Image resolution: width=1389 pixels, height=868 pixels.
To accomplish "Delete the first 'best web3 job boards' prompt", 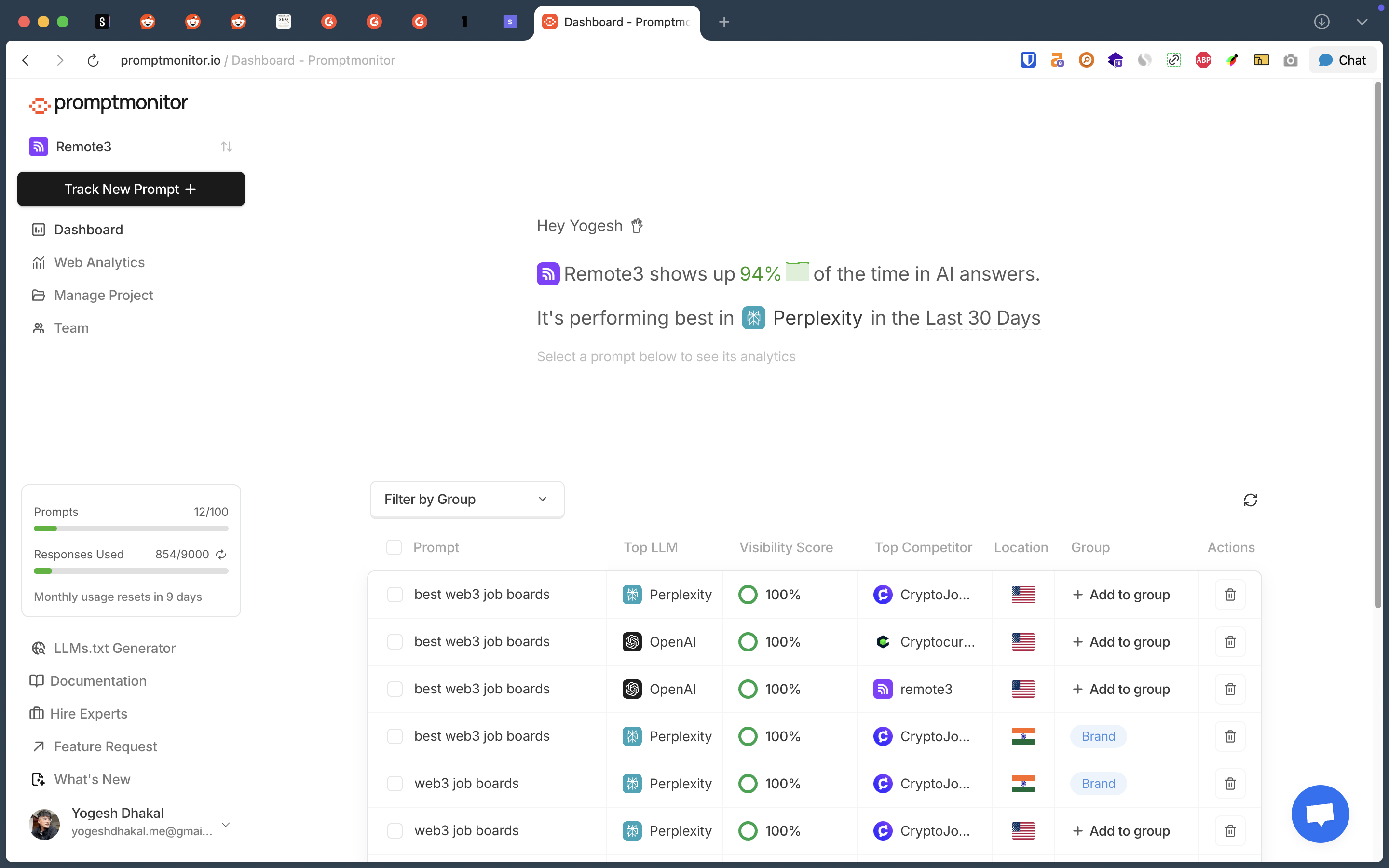I will 1229,595.
